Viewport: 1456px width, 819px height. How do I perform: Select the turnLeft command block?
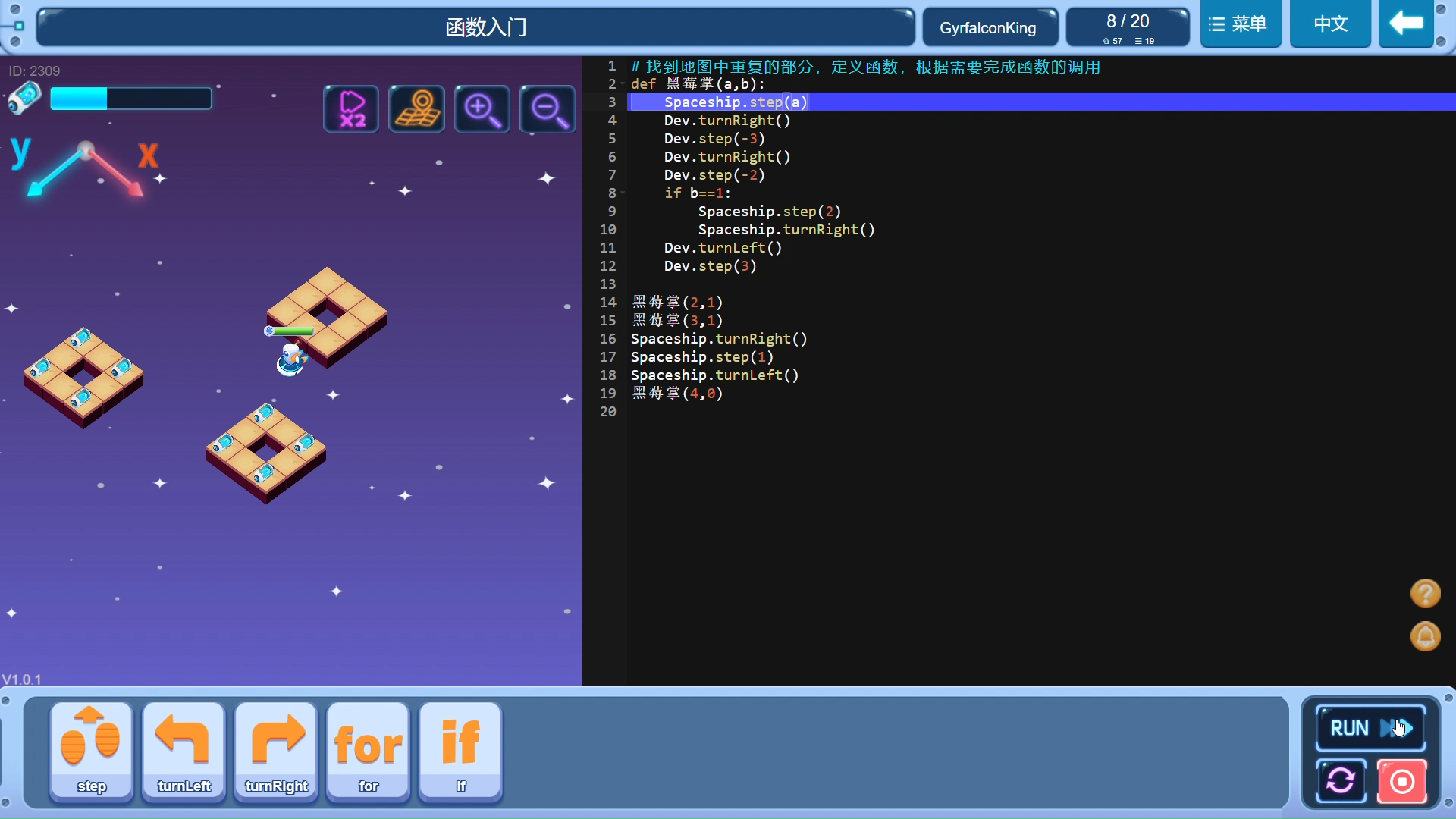coord(183,751)
